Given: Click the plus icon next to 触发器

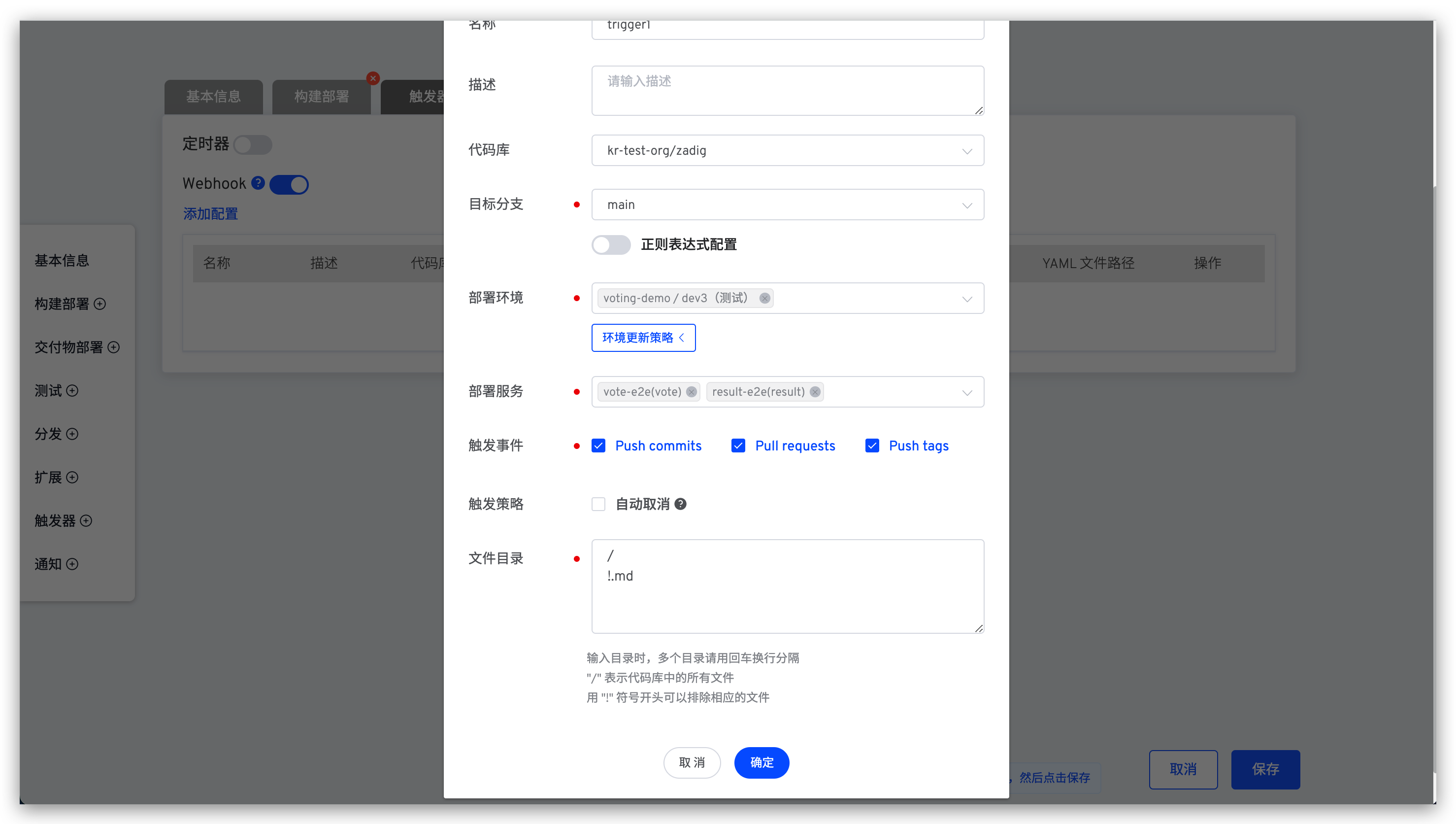Looking at the screenshot, I should click(86, 520).
